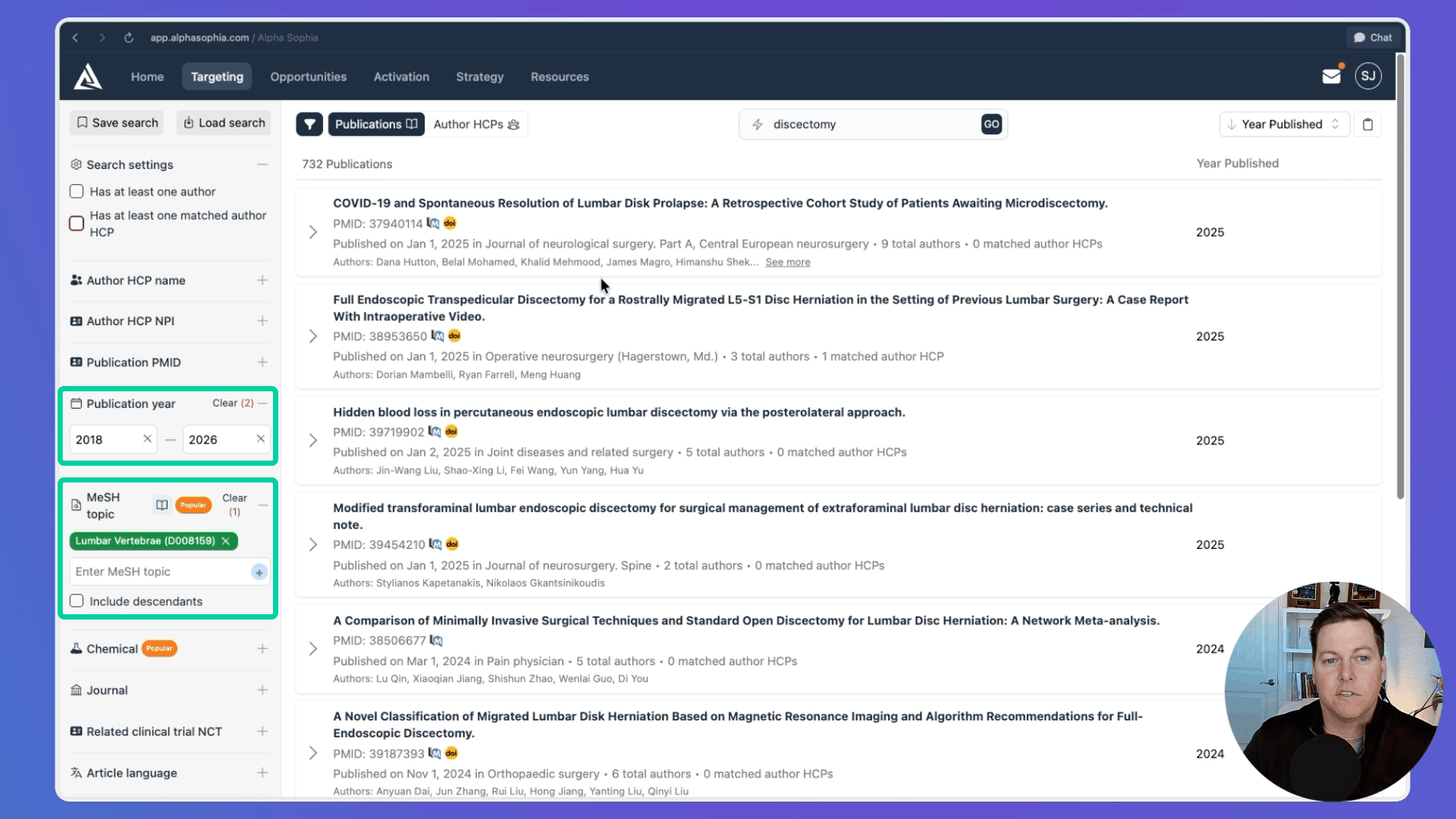Viewport: 1456px width, 819px height.
Task: Enable the 'Has at least one author' checkbox
Action: 77,191
